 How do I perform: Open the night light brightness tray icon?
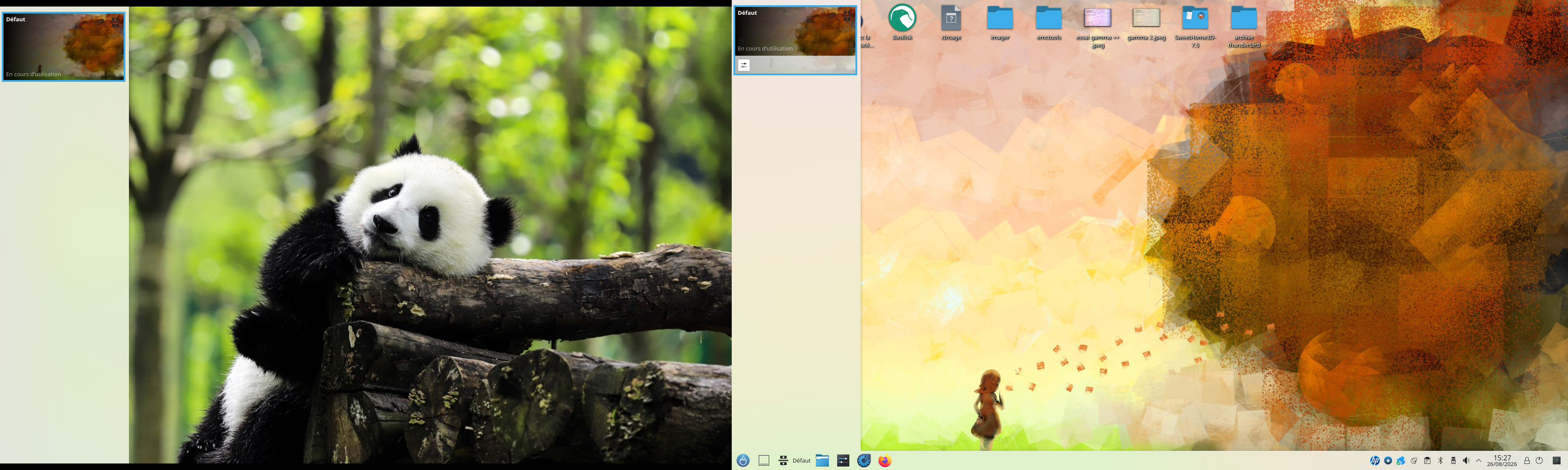click(1414, 460)
